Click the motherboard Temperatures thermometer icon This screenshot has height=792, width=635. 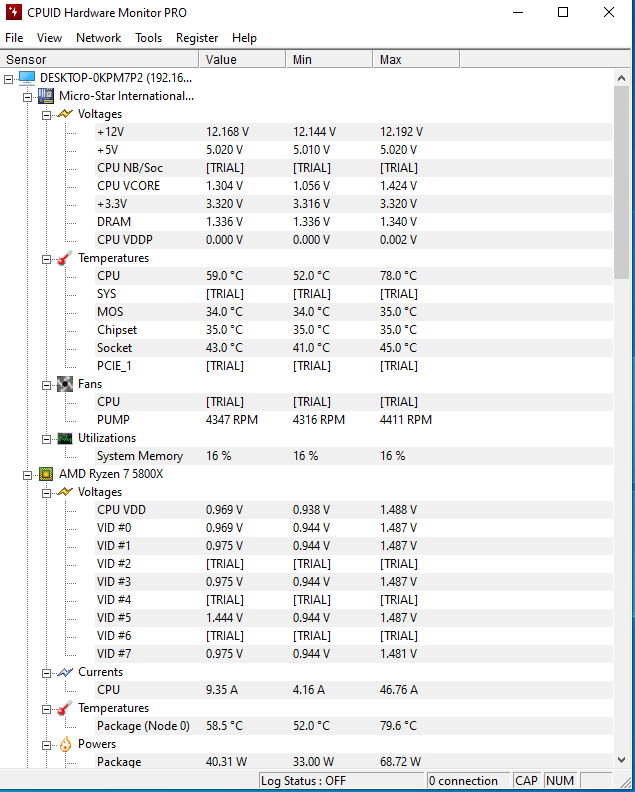[65, 258]
